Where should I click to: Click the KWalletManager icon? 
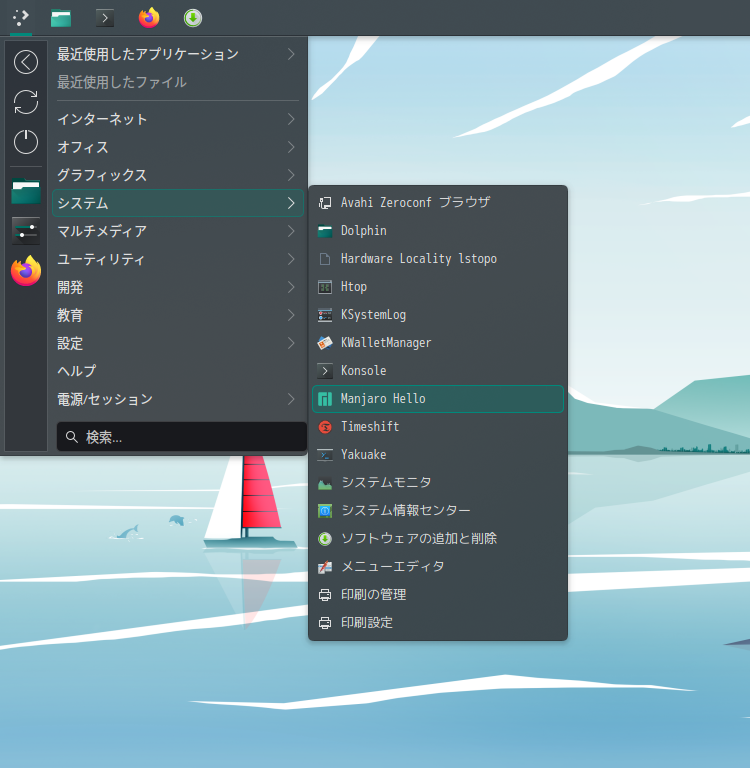point(325,343)
